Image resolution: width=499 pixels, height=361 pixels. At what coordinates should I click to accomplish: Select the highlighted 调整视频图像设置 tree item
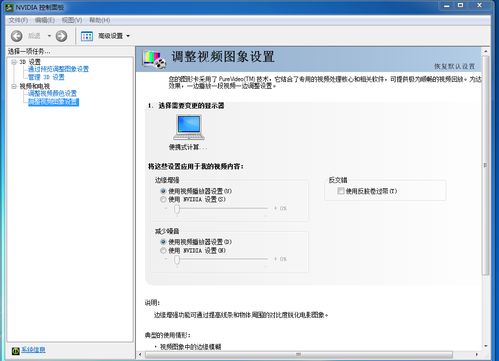click(x=53, y=102)
